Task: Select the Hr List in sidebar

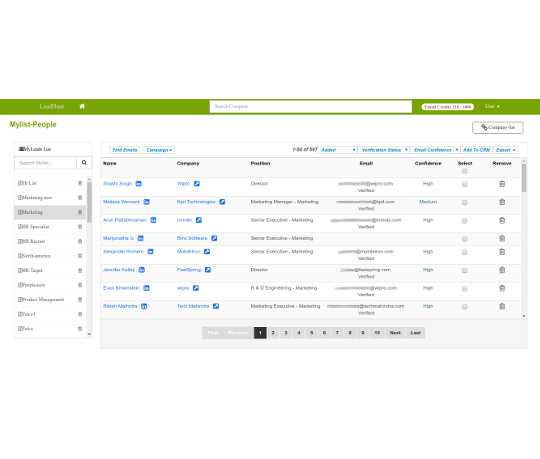Action: 28,183
